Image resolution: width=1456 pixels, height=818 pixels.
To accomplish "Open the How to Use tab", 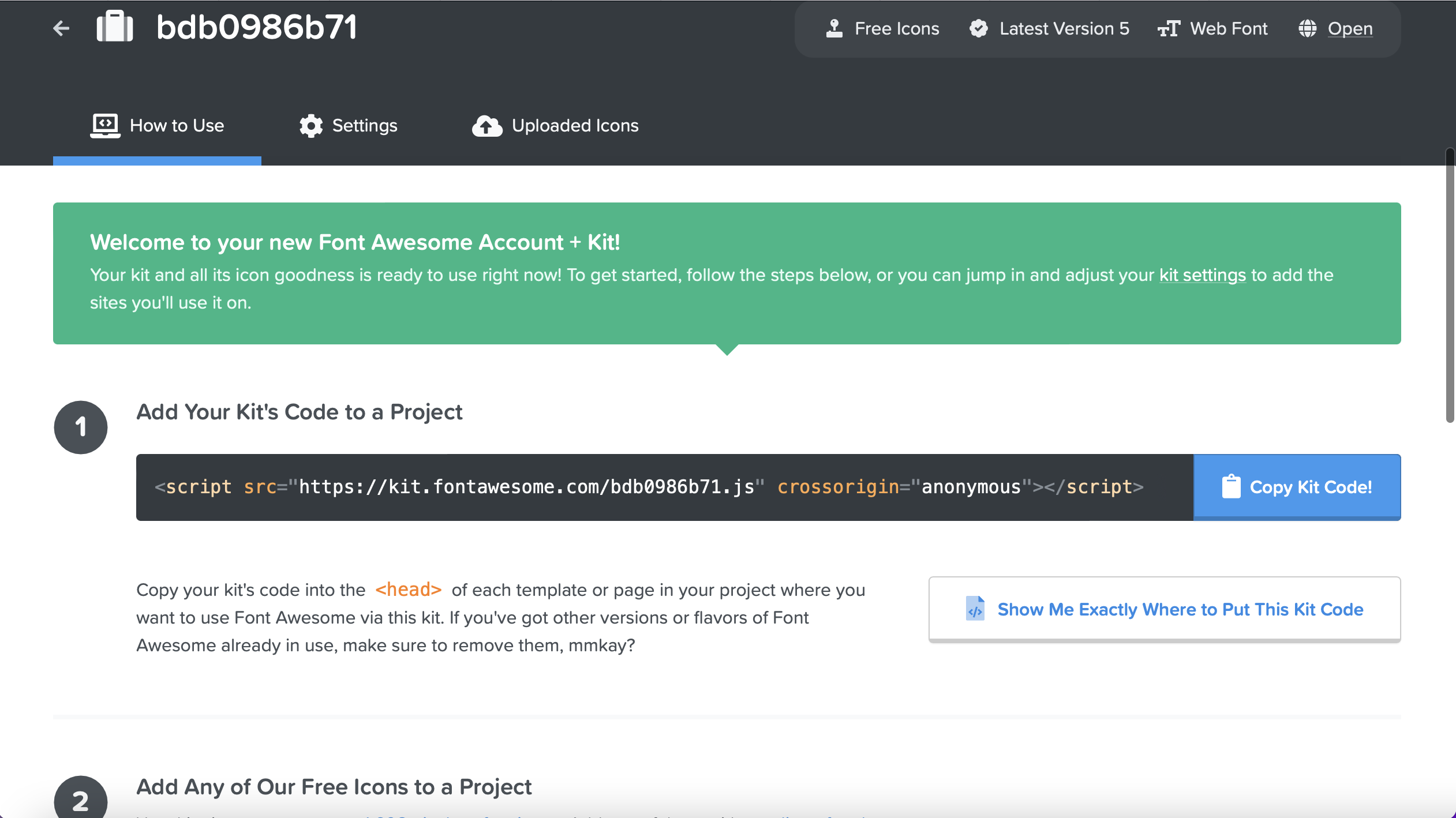I will [157, 126].
